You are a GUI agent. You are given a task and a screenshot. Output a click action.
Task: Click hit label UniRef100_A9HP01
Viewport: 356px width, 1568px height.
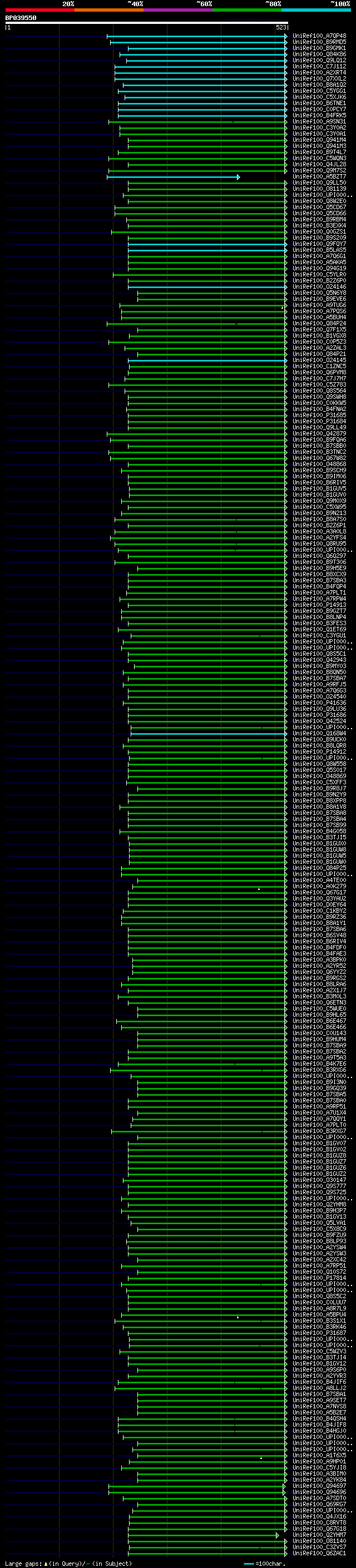[319, 1461]
